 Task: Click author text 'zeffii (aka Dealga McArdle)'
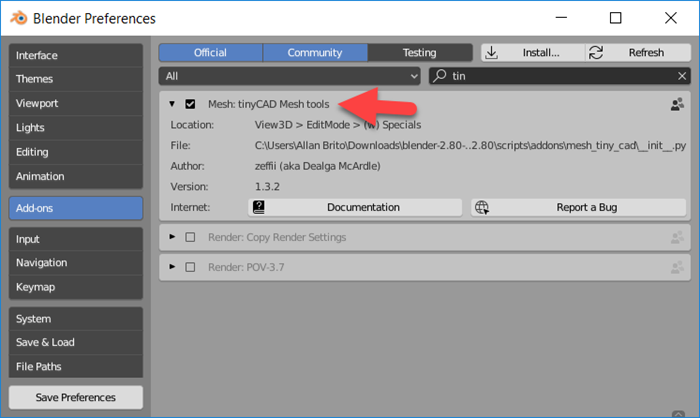(x=317, y=166)
